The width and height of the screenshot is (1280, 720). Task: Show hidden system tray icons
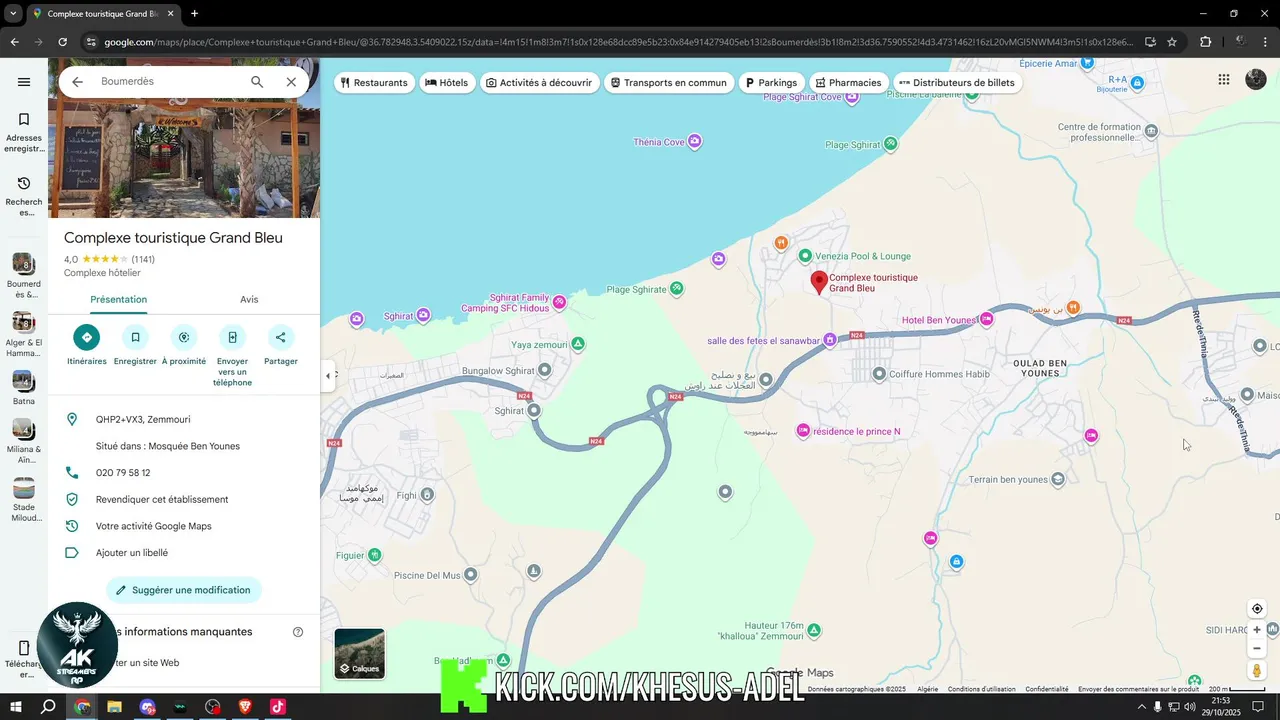pos(1141,707)
